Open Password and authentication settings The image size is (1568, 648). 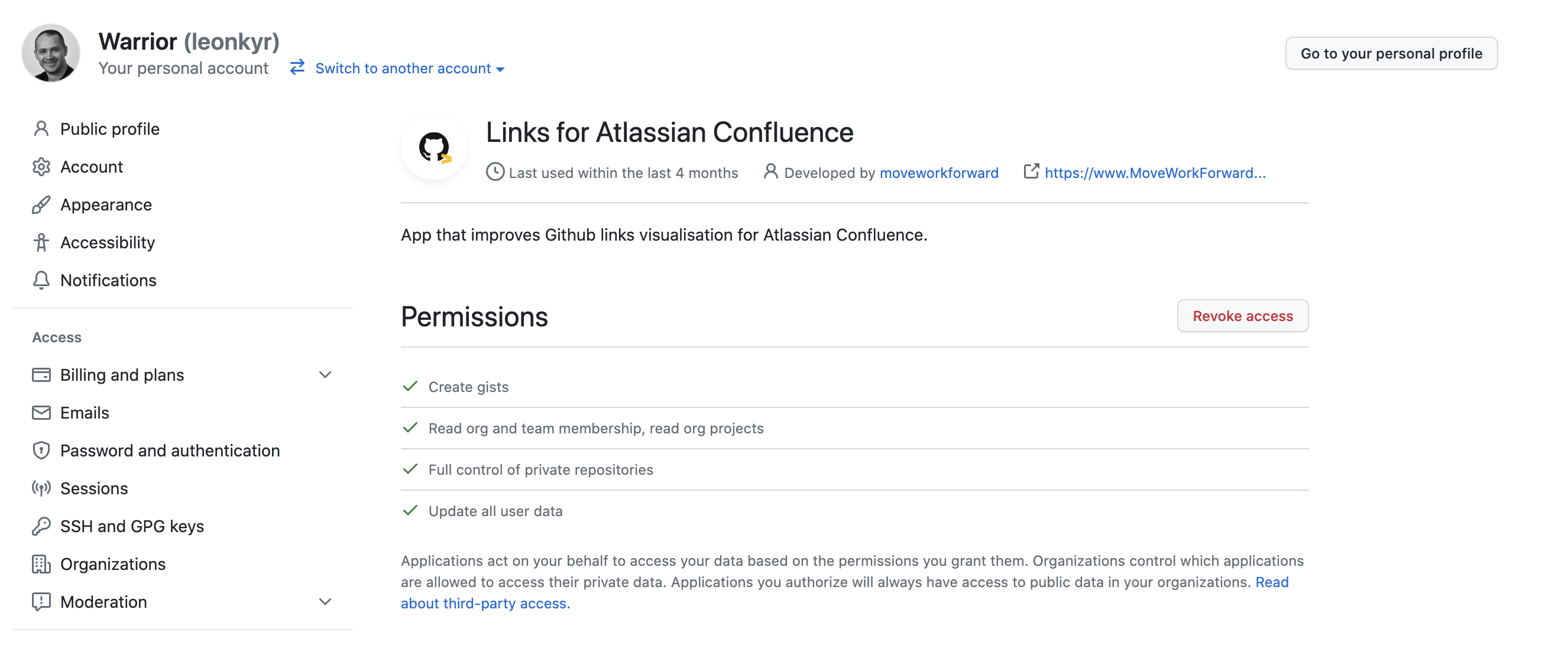click(170, 451)
